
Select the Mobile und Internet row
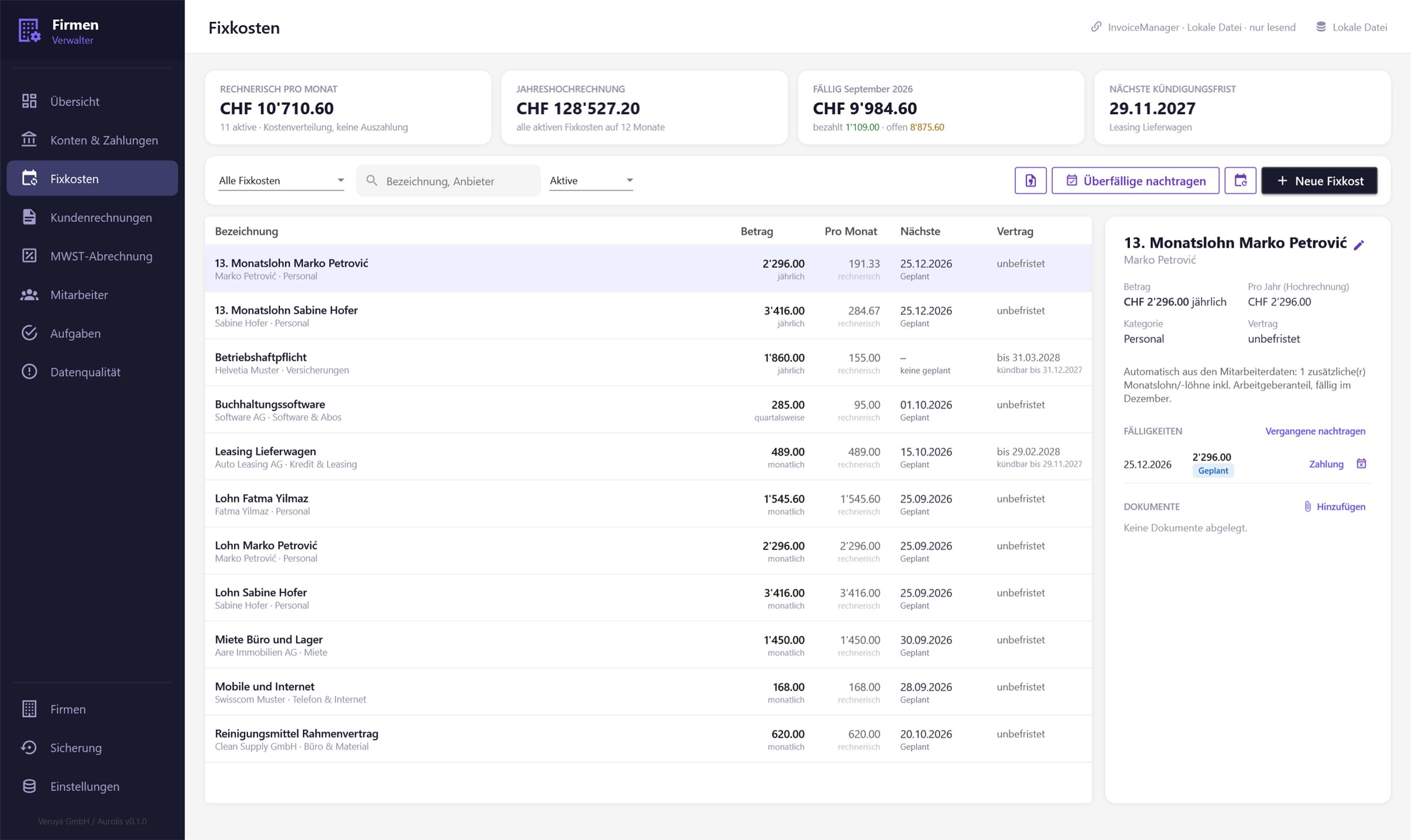pyautogui.click(x=648, y=692)
